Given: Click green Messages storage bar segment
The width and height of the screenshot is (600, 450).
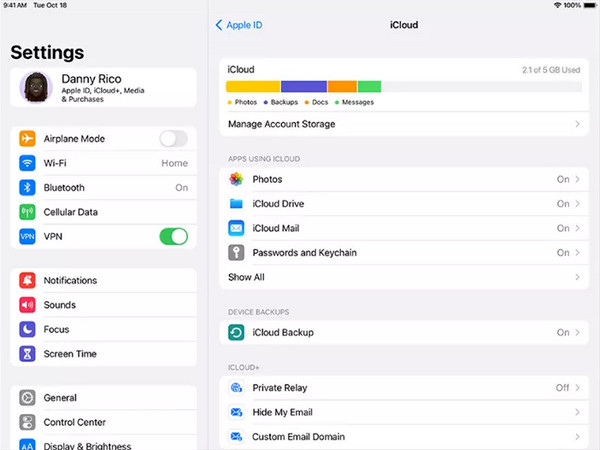Looking at the screenshot, I should click(x=369, y=86).
